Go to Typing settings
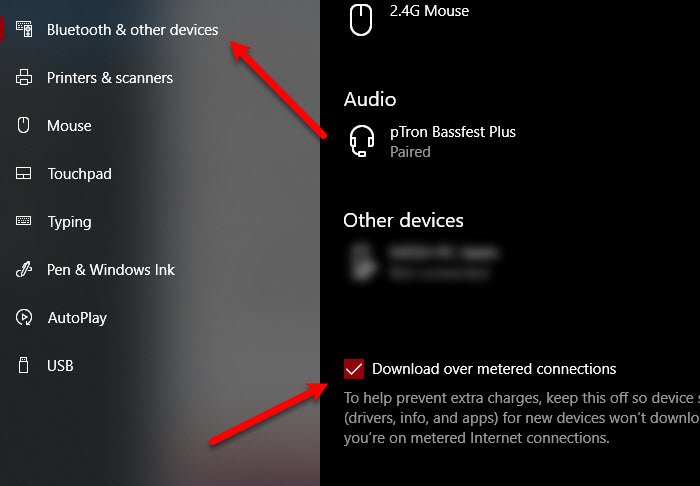The image size is (700, 486). [x=70, y=222]
